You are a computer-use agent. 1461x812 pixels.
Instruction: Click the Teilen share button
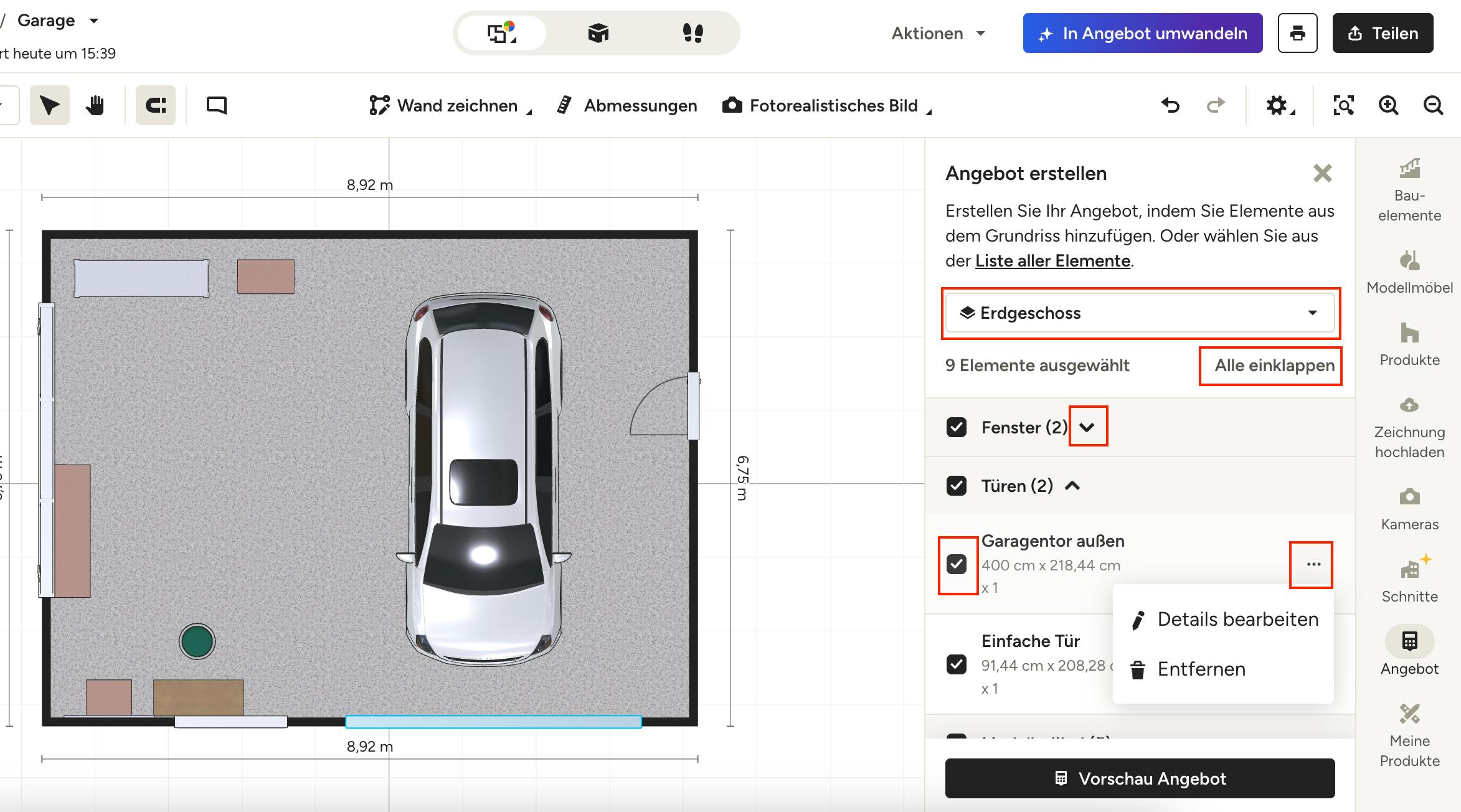point(1383,33)
